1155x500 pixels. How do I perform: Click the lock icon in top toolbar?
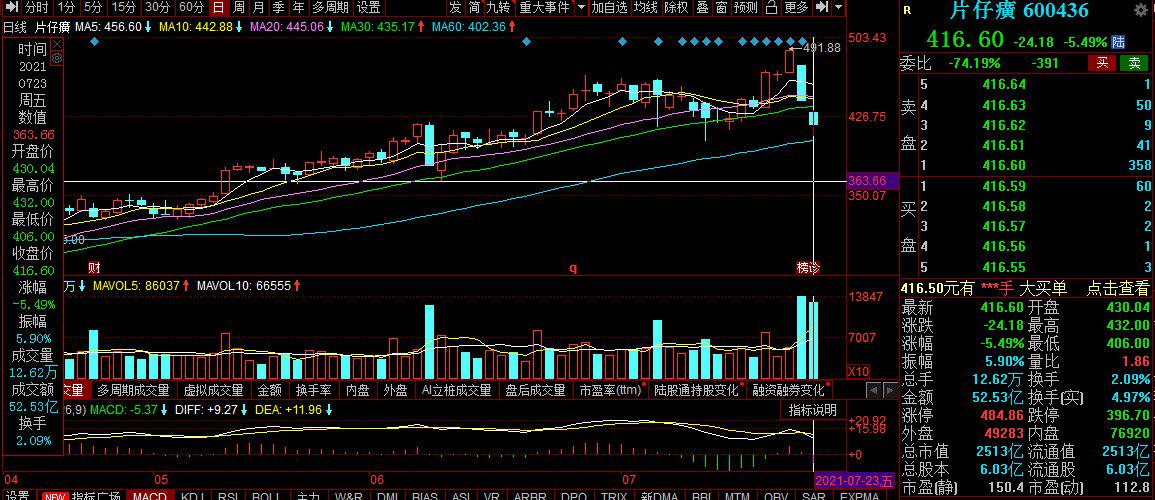(771, 8)
